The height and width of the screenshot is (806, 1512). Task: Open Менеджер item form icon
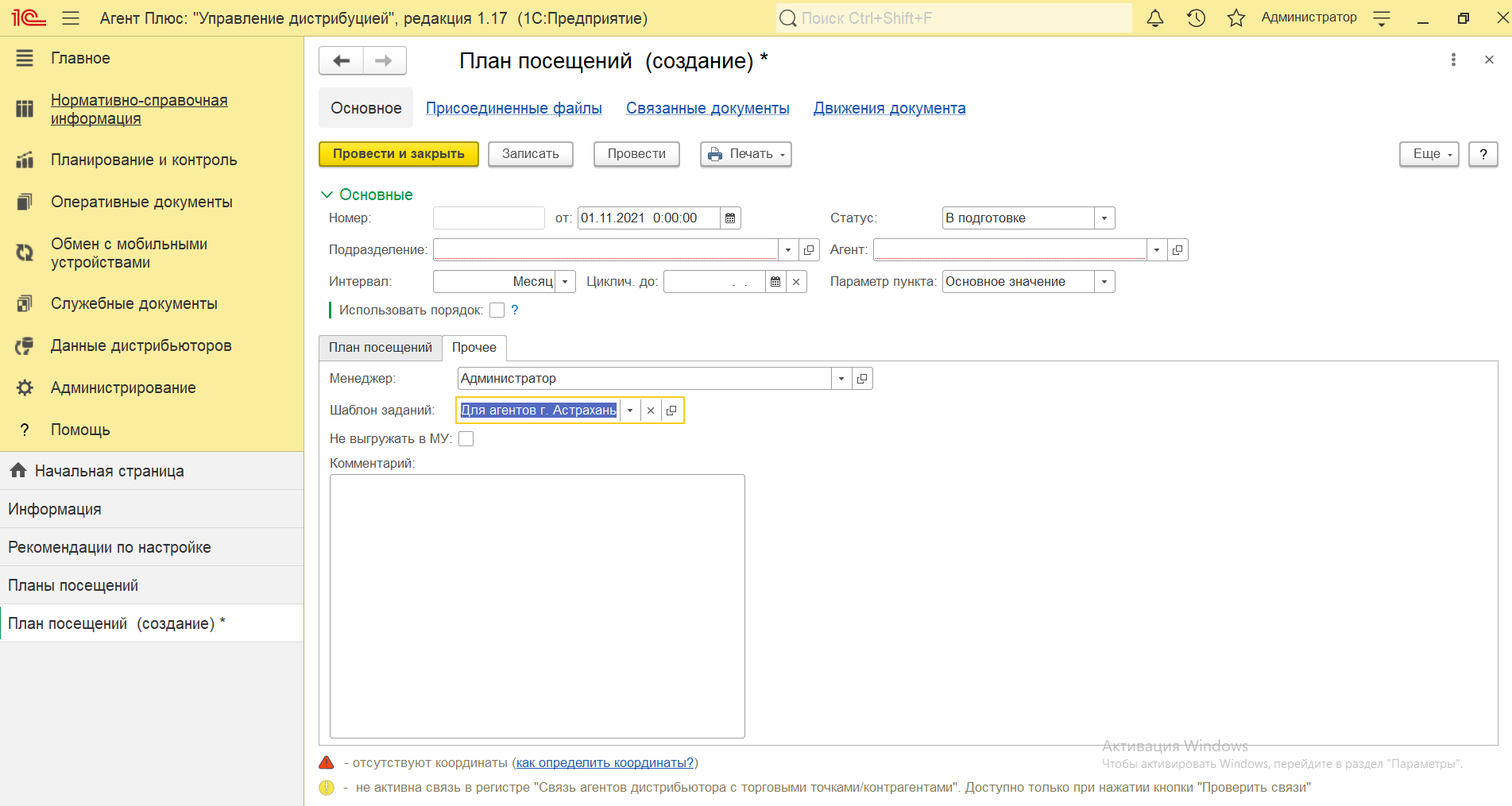[x=862, y=378]
